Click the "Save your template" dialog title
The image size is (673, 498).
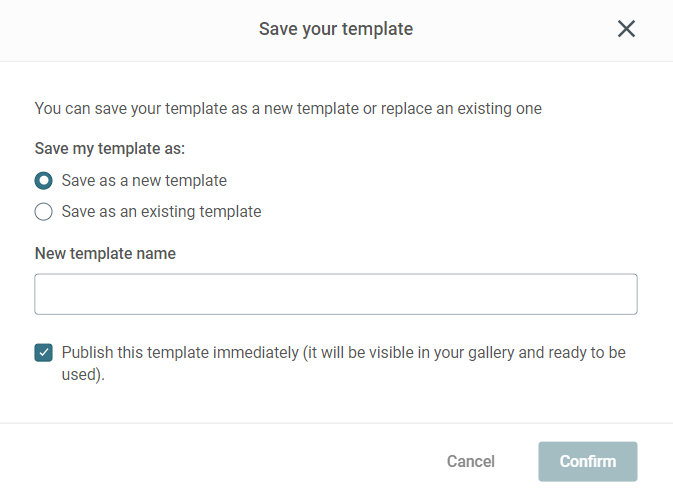coord(336,29)
